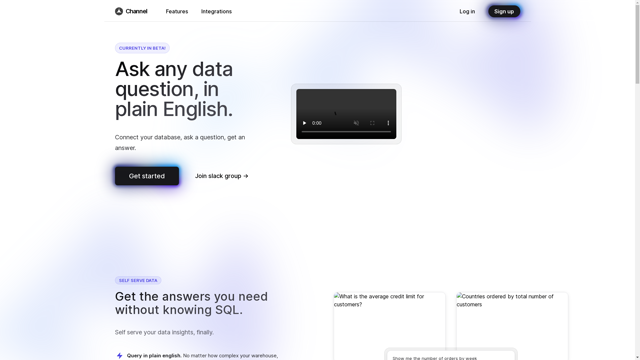Play the demo video

pyautogui.click(x=304, y=123)
